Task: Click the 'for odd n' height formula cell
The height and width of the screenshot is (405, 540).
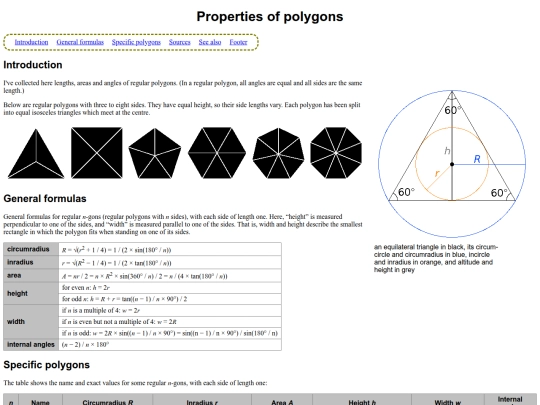Action: (x=170, y=299)
